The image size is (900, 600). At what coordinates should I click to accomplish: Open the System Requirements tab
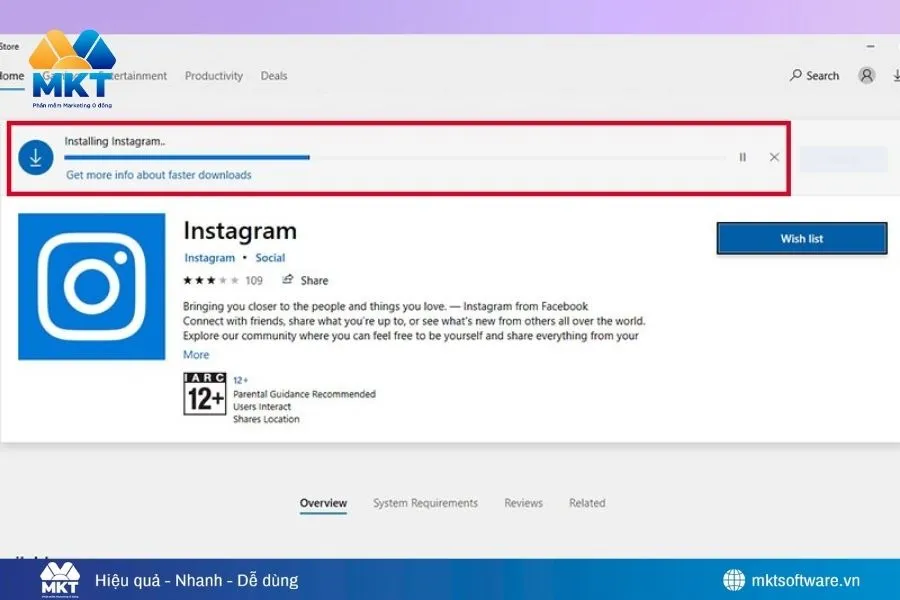pos(425,503)
